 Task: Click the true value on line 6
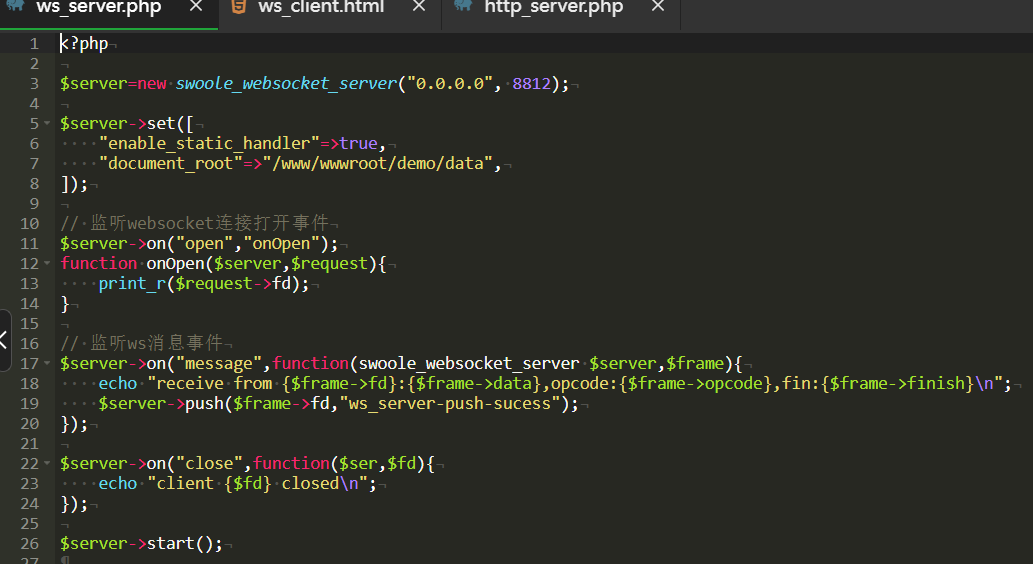tap(358, 144)
